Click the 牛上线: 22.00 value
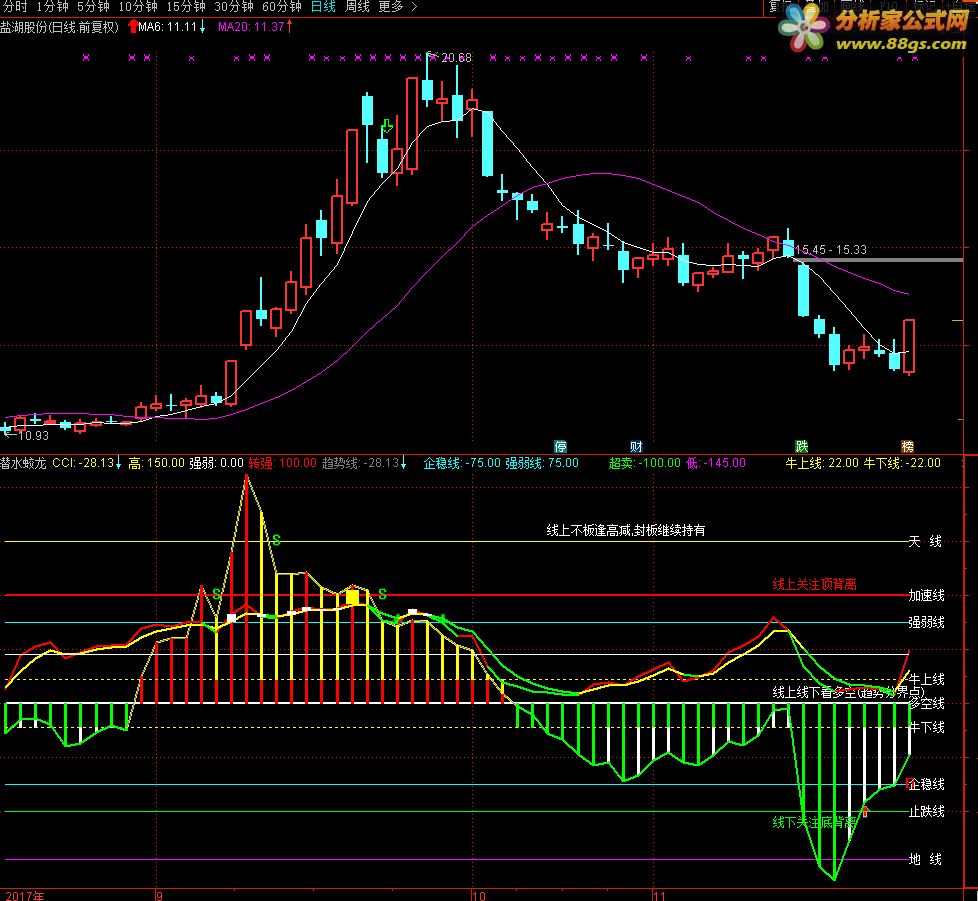The width and height of the screenshot is (978, 901). (822, 463)
